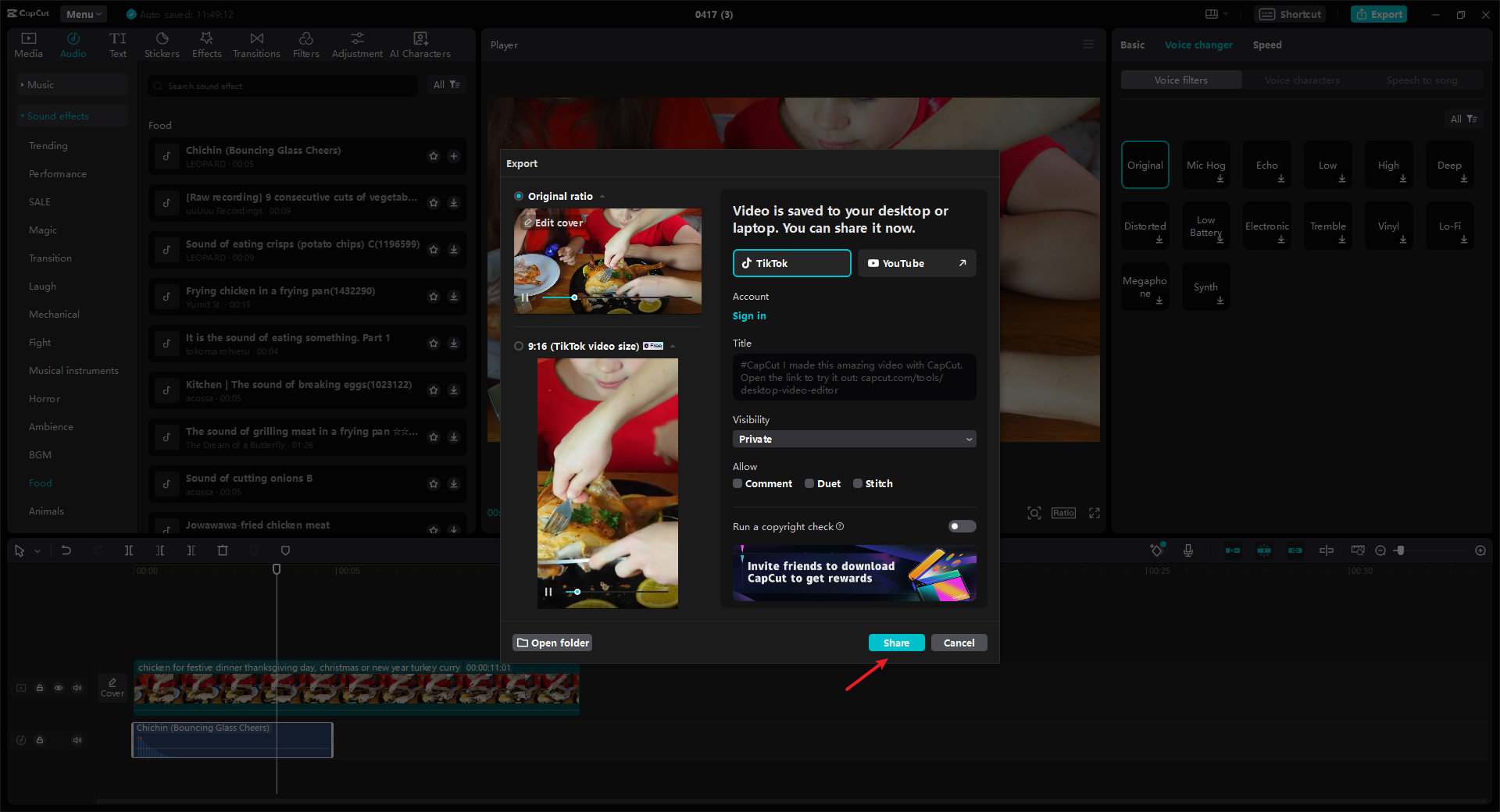Favorite the Chichin sound effect
1500x812 pixels.
tap(434, 156)
